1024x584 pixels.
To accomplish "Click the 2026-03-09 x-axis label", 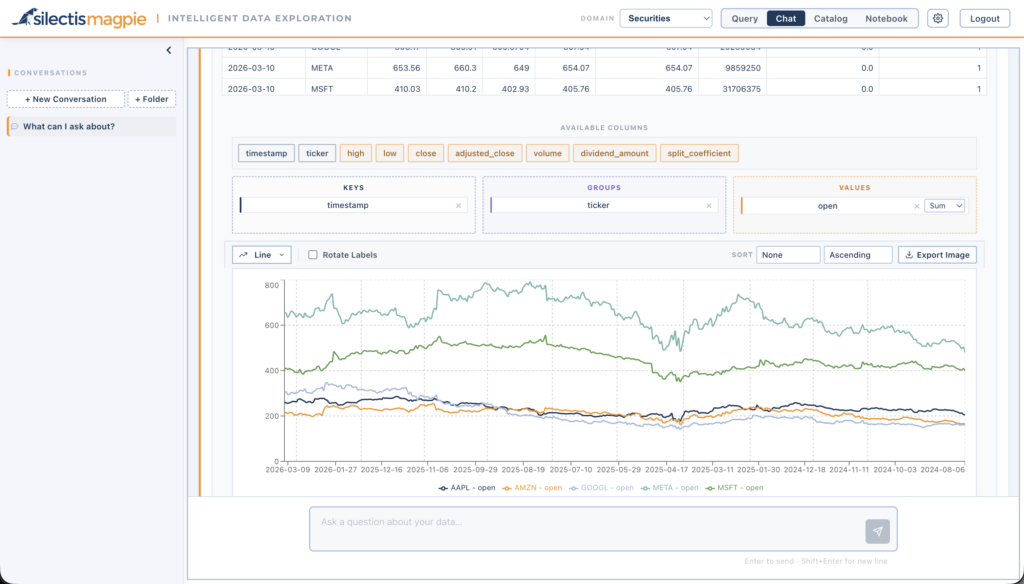I will (287, 470).
